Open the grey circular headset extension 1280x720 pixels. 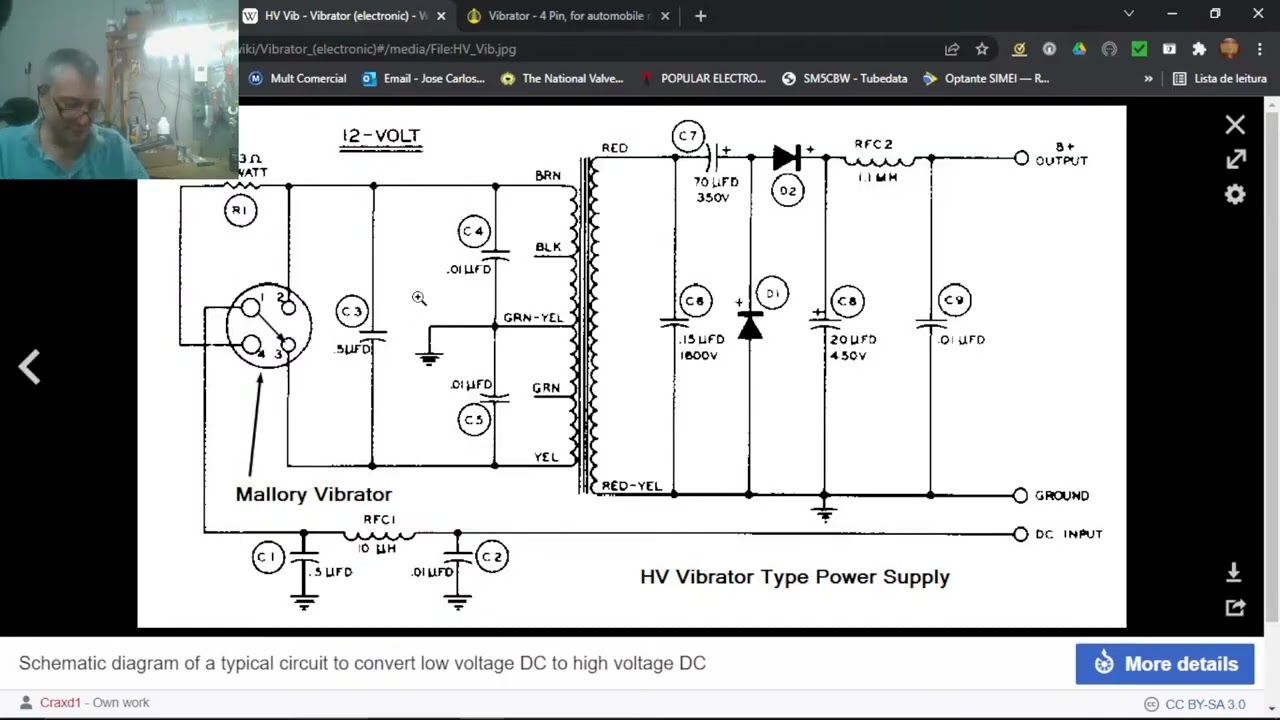[1109, 49]
